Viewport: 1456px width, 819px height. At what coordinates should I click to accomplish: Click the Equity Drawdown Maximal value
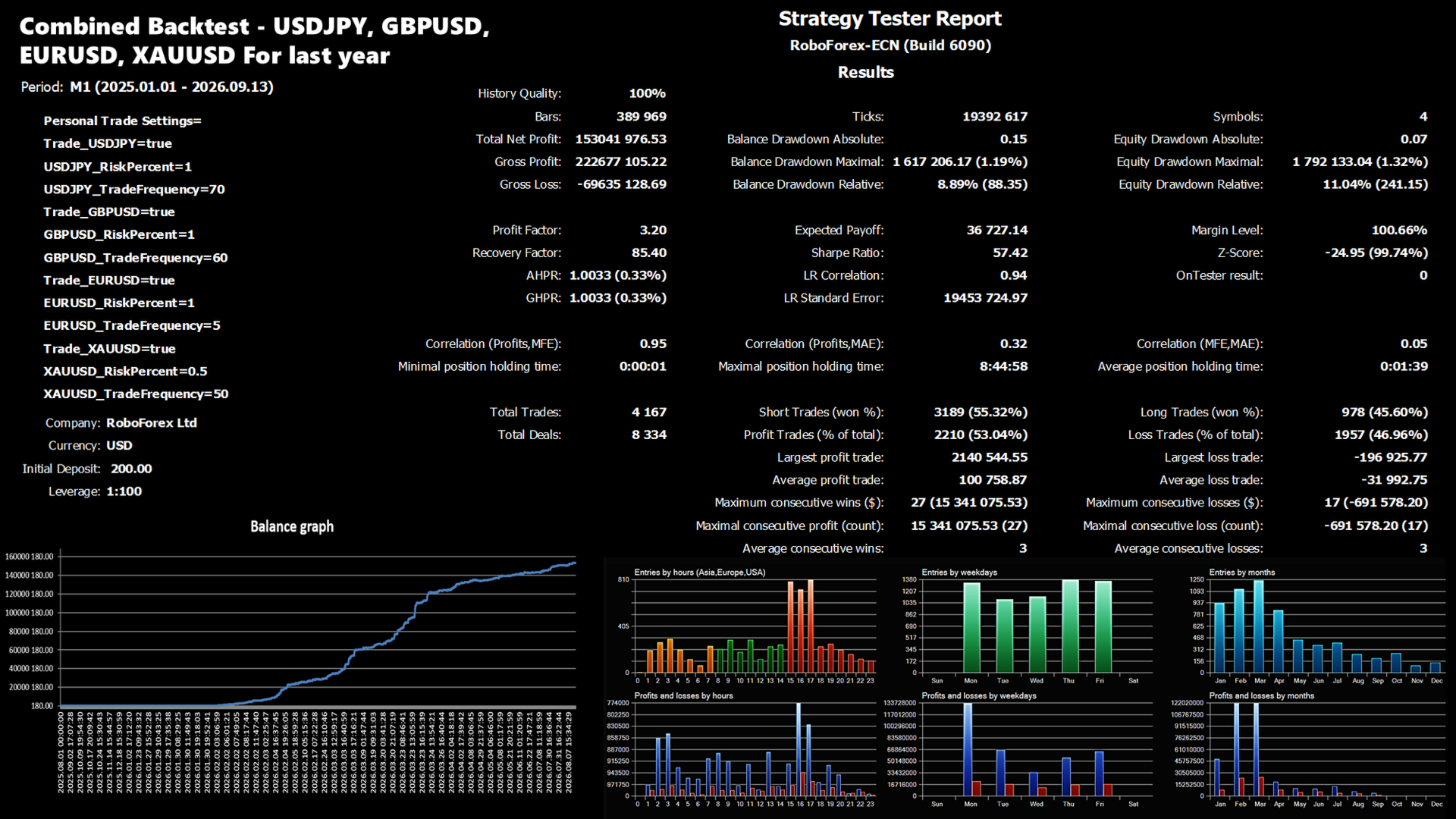tap(1360, 162)
